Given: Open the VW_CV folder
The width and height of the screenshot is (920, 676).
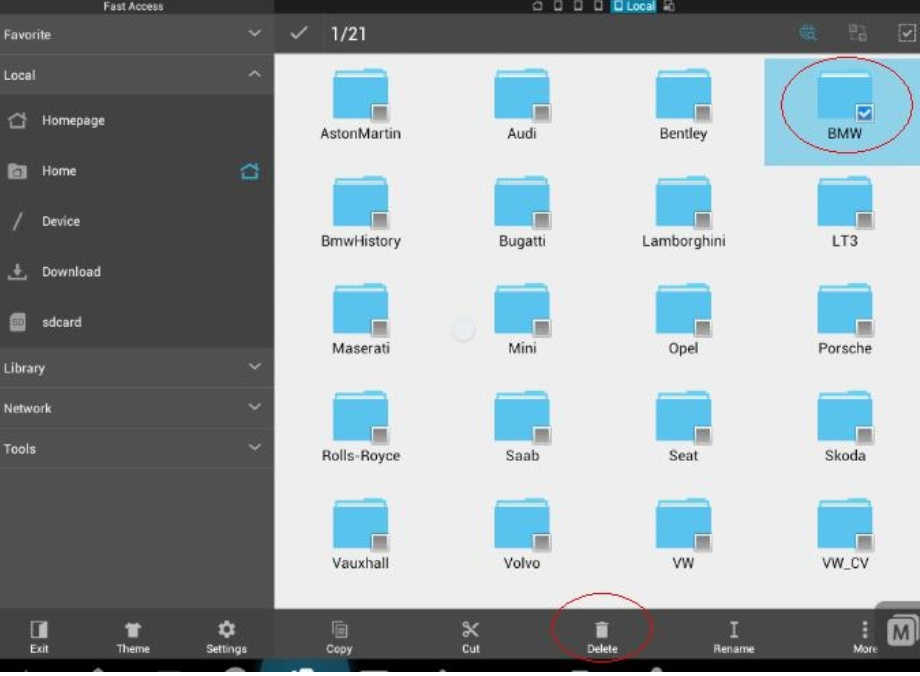Looking at the screenshot, I should click(x=844, y=534).
